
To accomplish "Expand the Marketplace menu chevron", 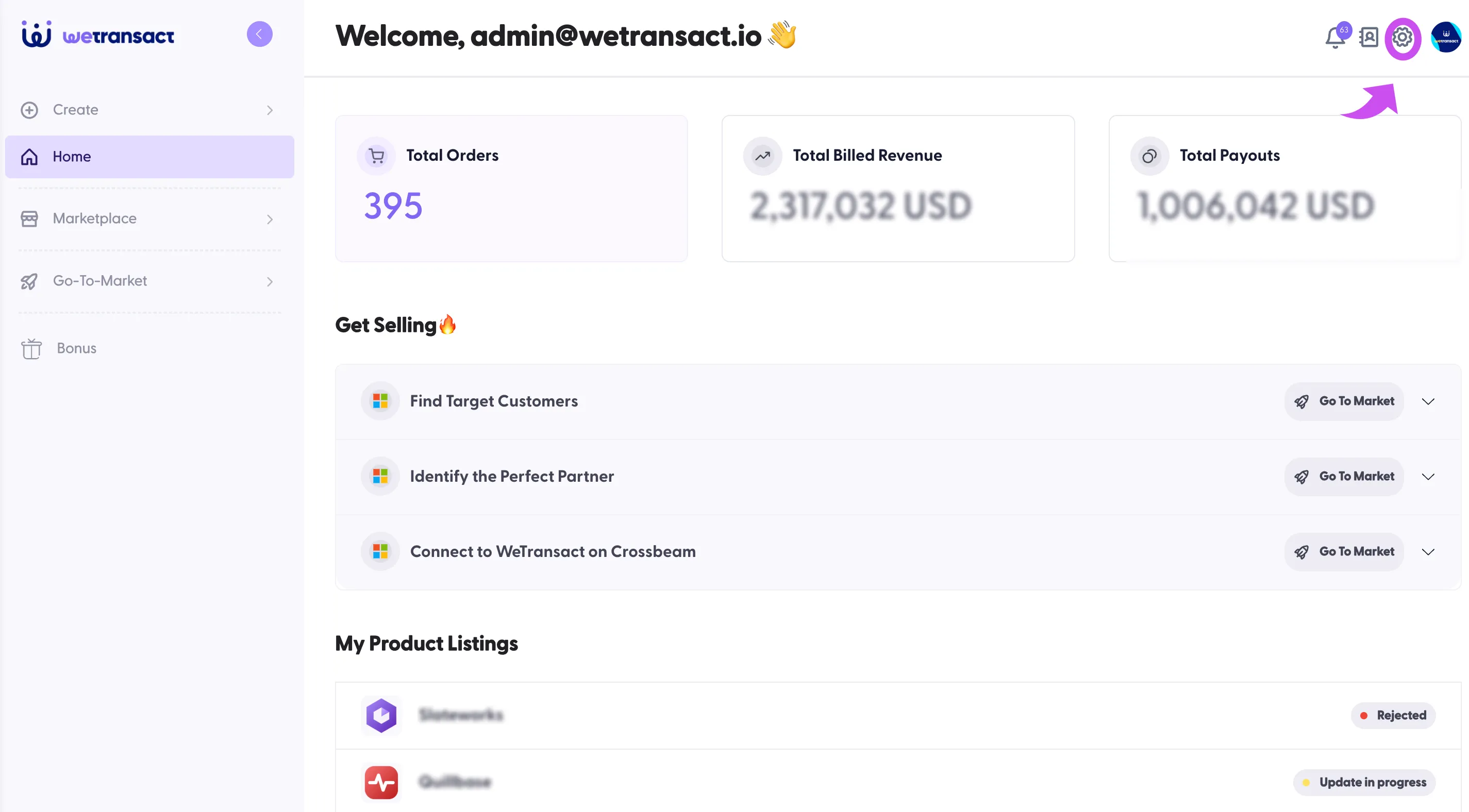I will (270, 219).
